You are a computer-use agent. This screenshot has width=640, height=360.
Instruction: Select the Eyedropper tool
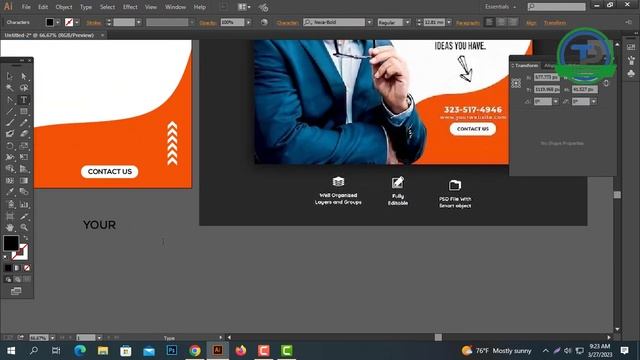pos(10,191)
